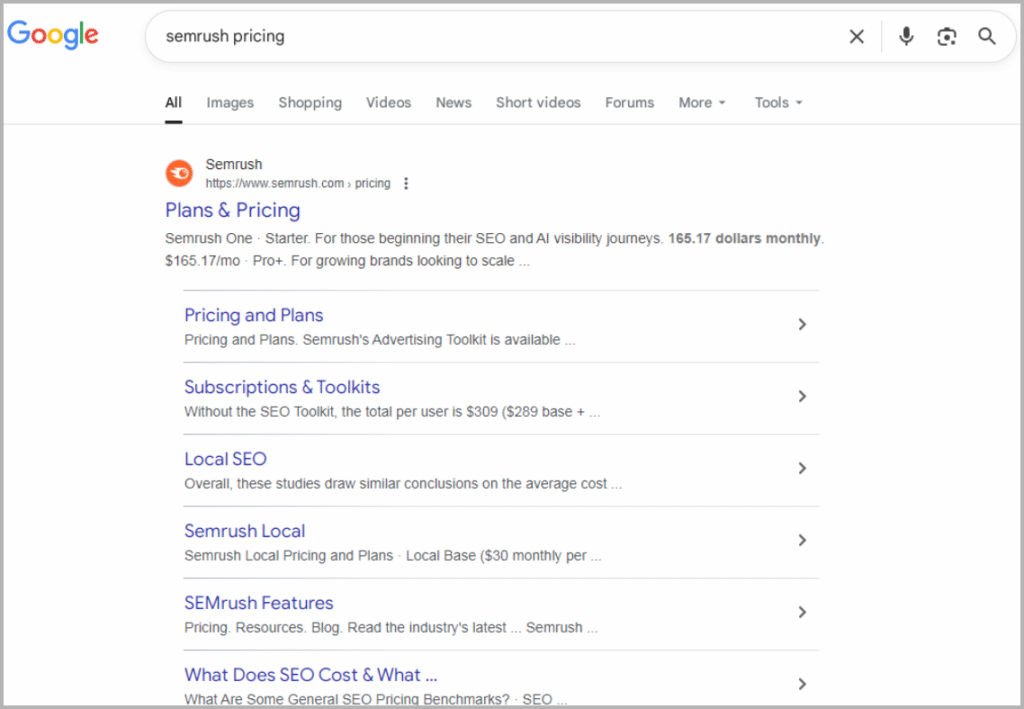
Task: Follow the Subscriptions & Toolkits link
Action: [x=282, y=387]
